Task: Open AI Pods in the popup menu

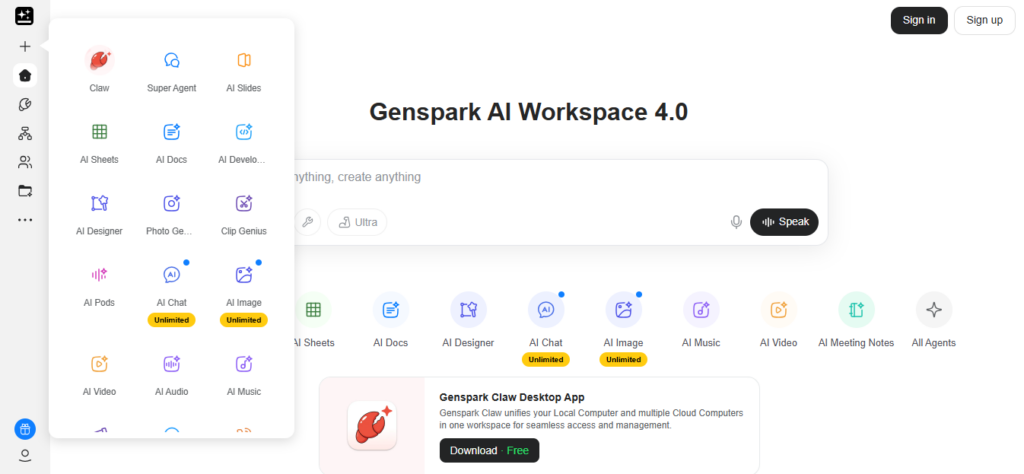Action: (x=99, y=285)
